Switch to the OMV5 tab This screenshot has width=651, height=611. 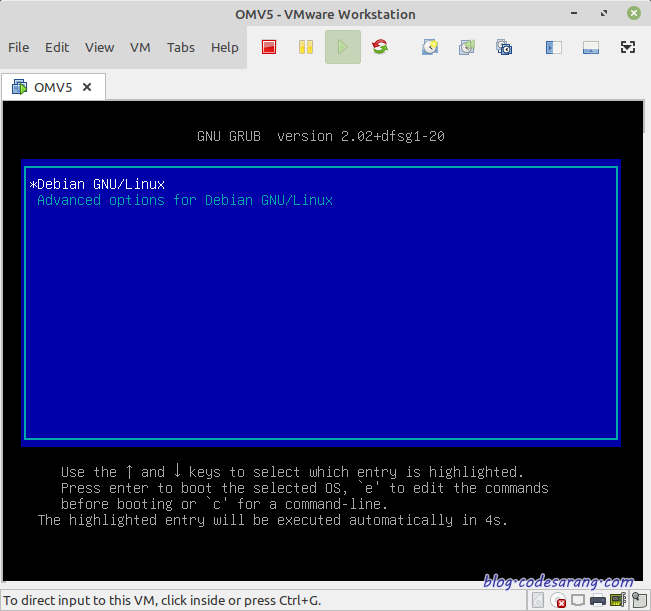(x=53, y=87)
